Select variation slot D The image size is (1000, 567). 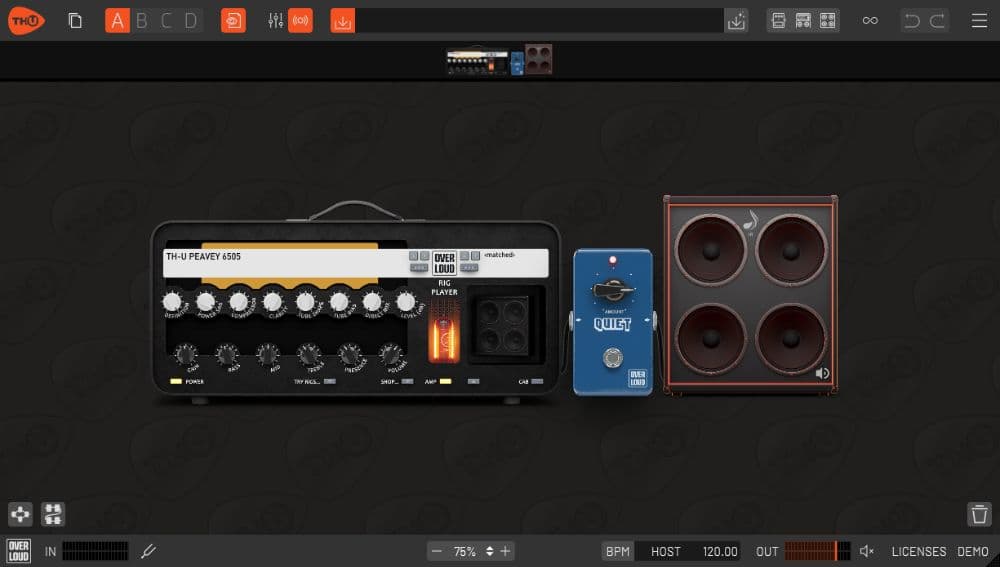pyautogui.click(x=190, y=20)
